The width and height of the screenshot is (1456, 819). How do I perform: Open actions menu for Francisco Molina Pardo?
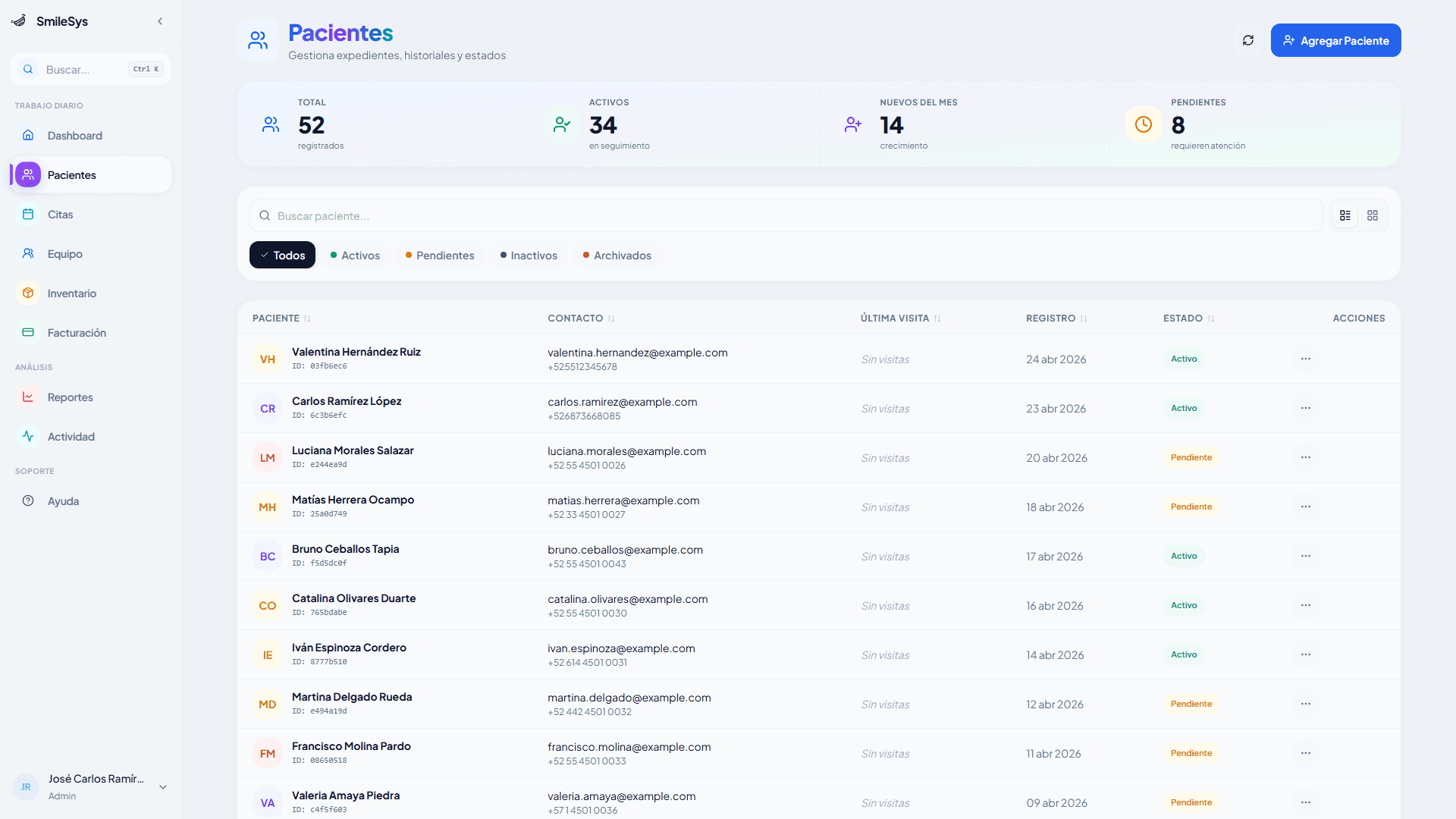point(1306,753)
